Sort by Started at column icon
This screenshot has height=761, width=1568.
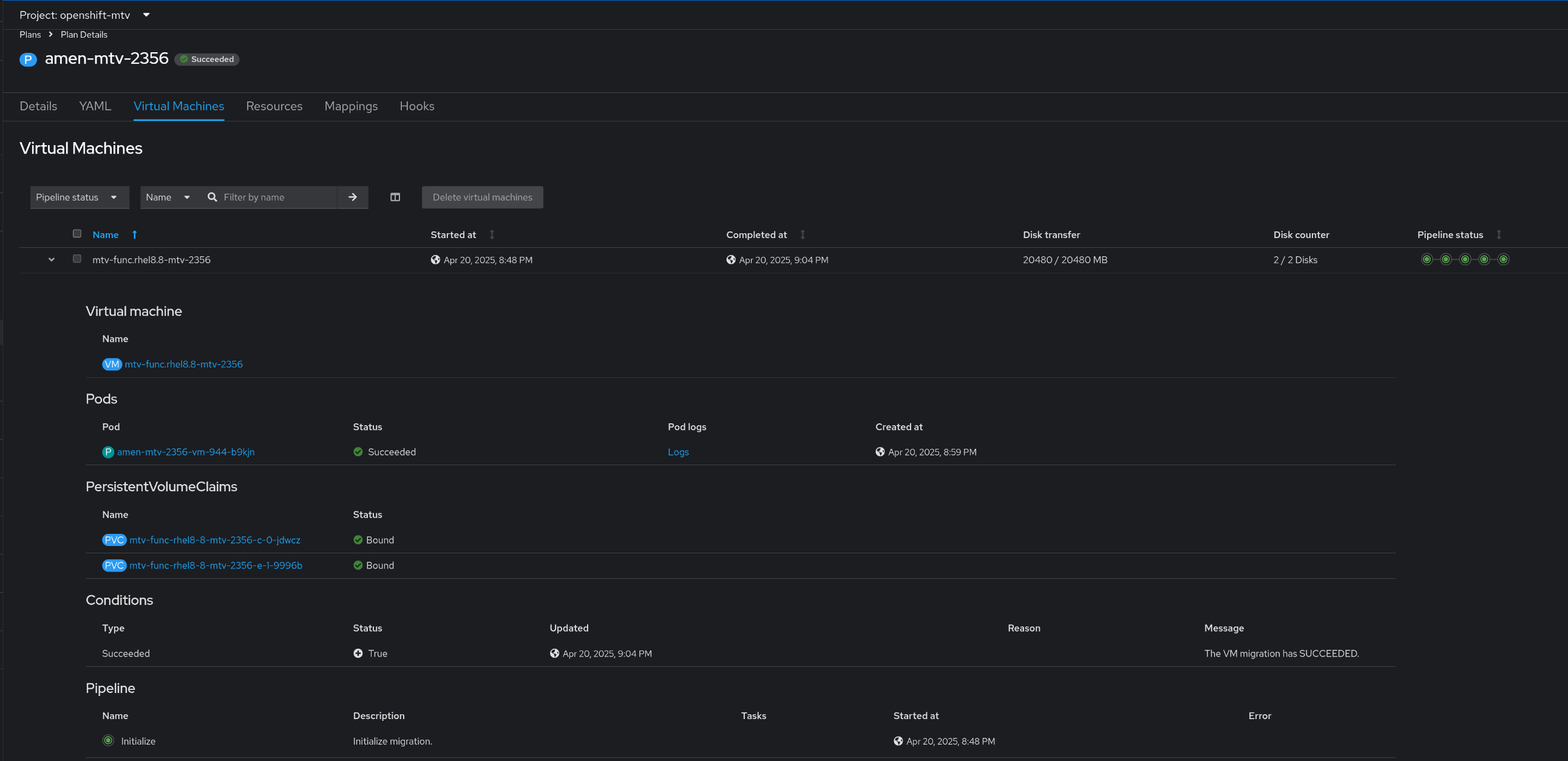(x=492, y=235)
